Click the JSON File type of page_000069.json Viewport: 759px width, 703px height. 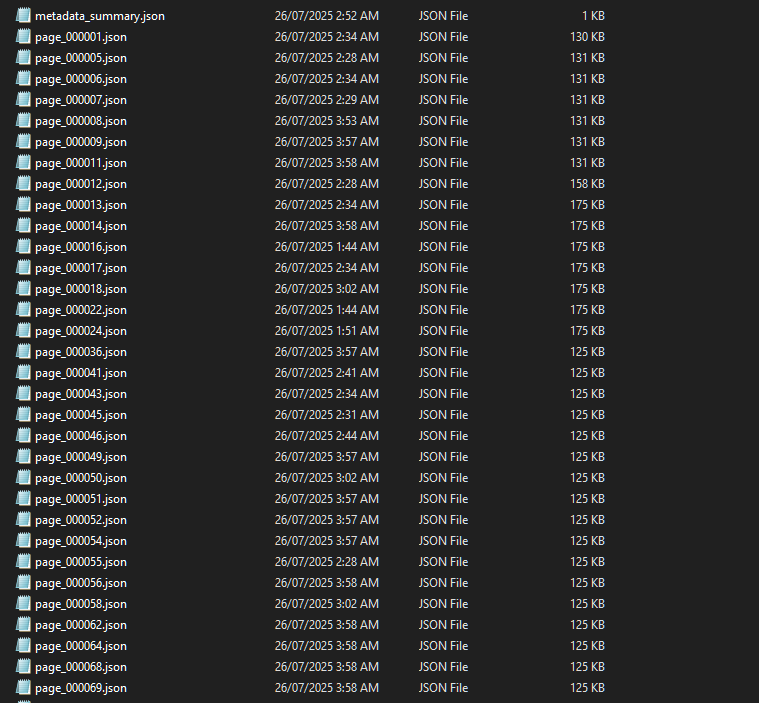click(443, 688)
